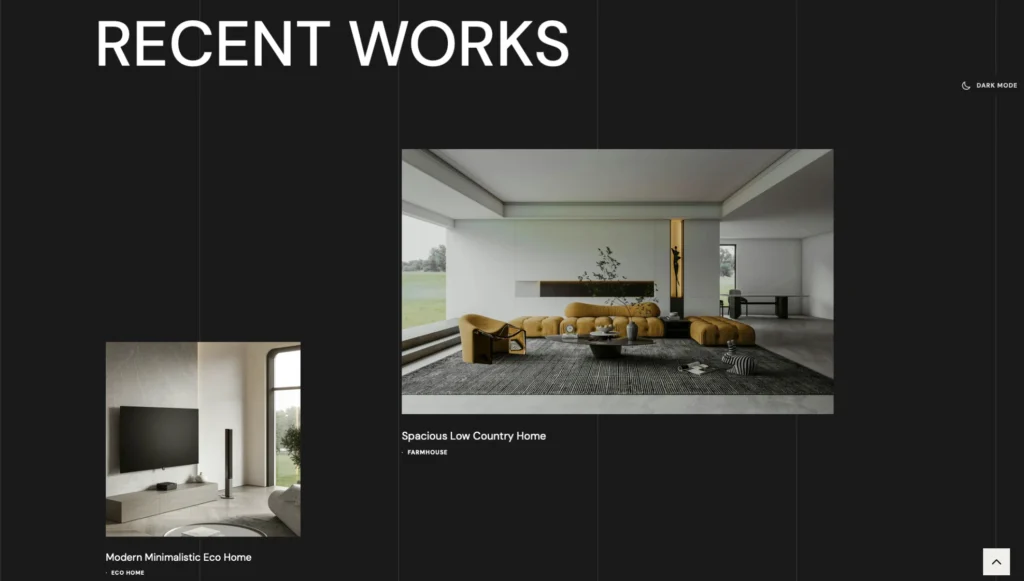This screenshot has height=581, width=1024.
Task: Click the white sofa in Eco Home photo
Action: tap(287, 508)
